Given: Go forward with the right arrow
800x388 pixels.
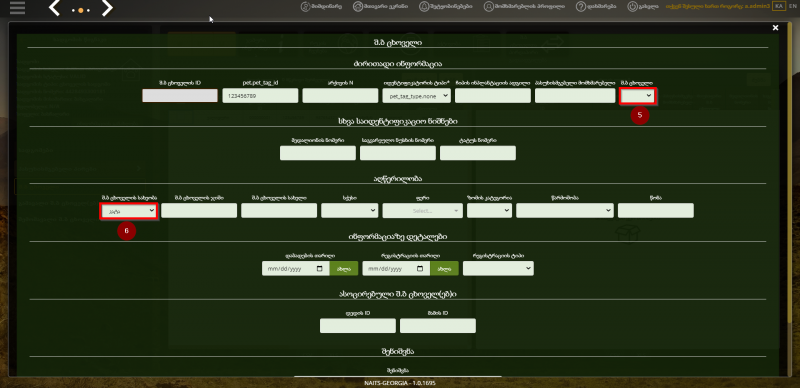Looking at the screenshot, I should (x=107, y=8).
